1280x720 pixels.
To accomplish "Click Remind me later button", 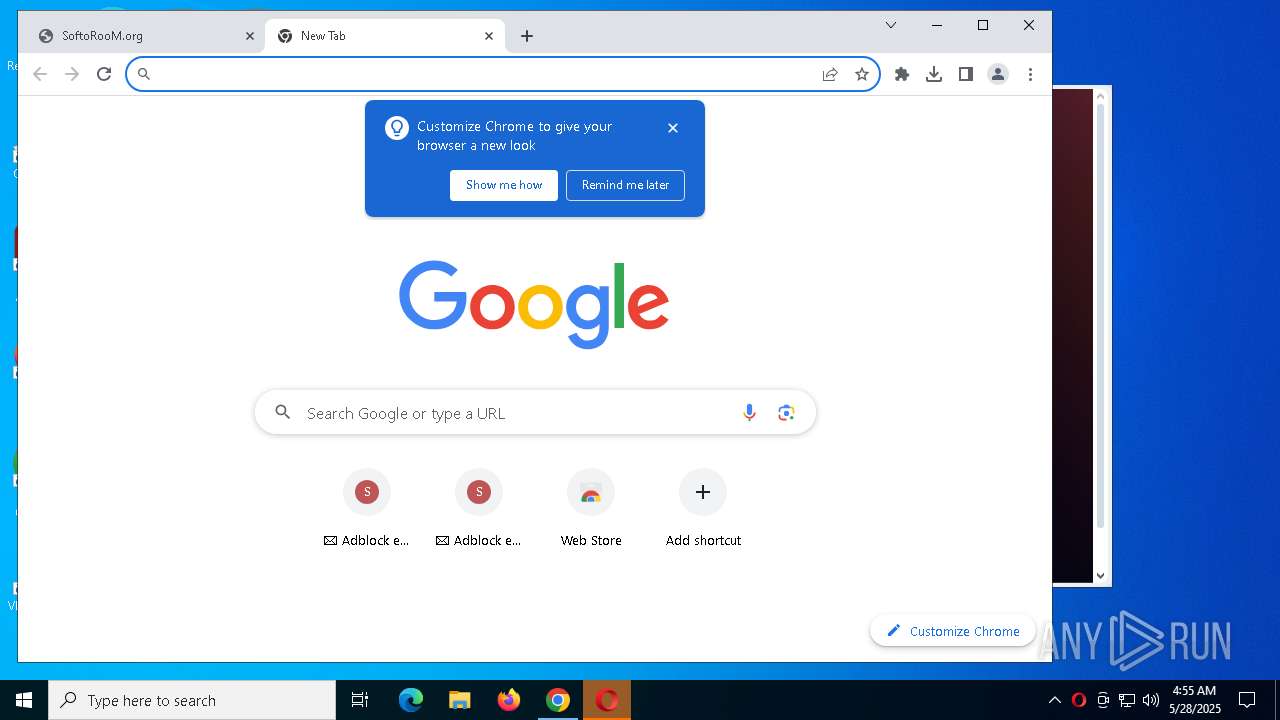I will (x=625, y=185).
